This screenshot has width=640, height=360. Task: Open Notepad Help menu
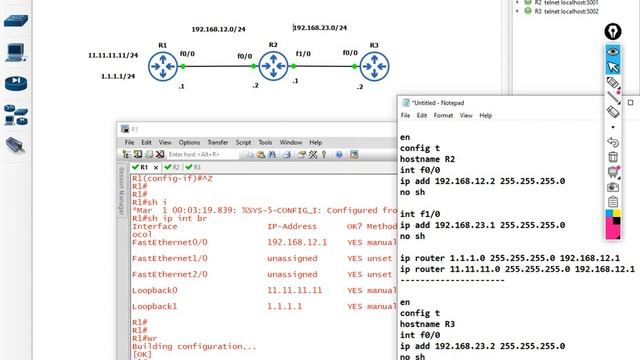pyautogui.click(x=485, y=116)
